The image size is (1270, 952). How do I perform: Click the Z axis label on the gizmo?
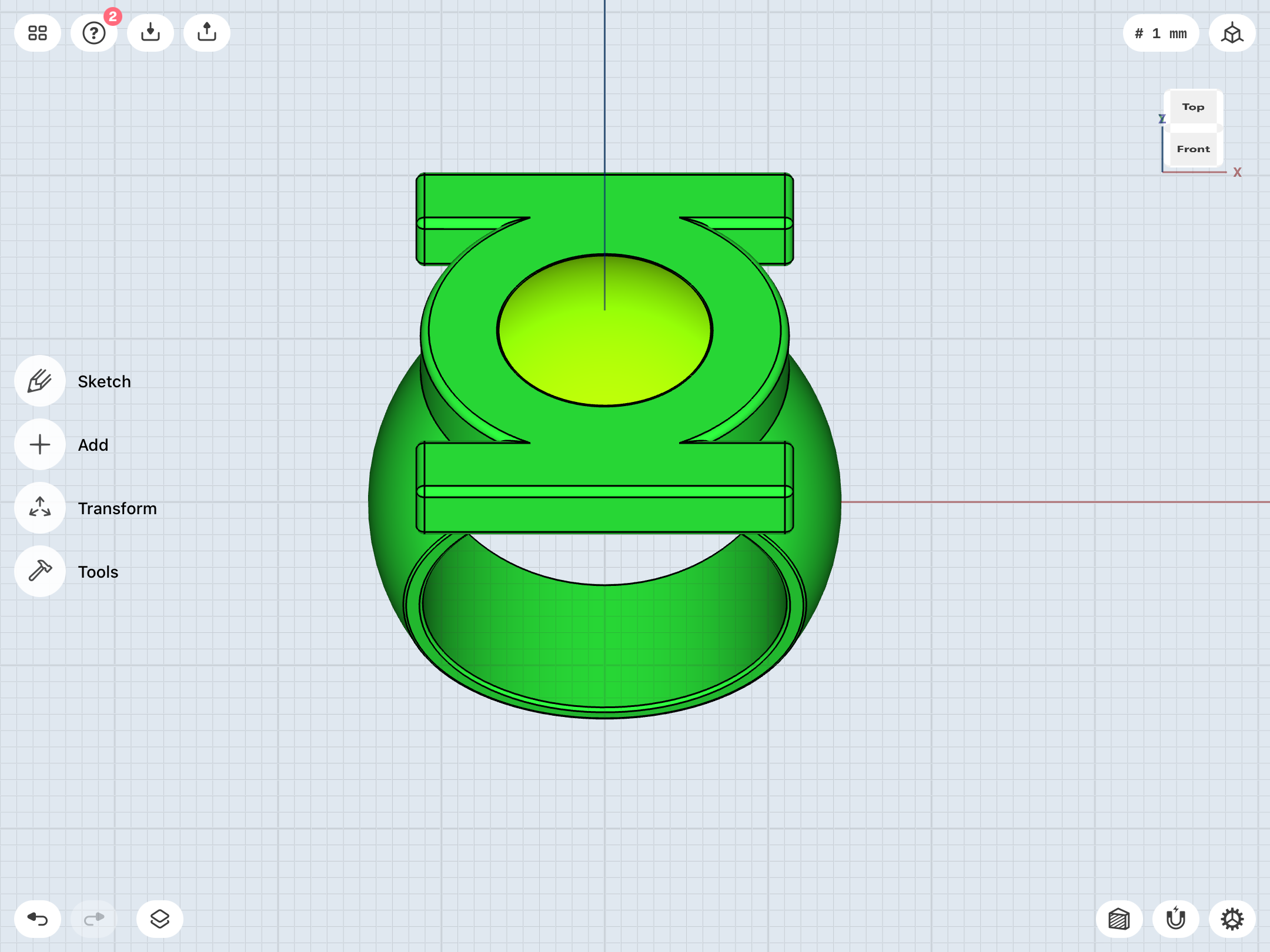click(1162, 119)
